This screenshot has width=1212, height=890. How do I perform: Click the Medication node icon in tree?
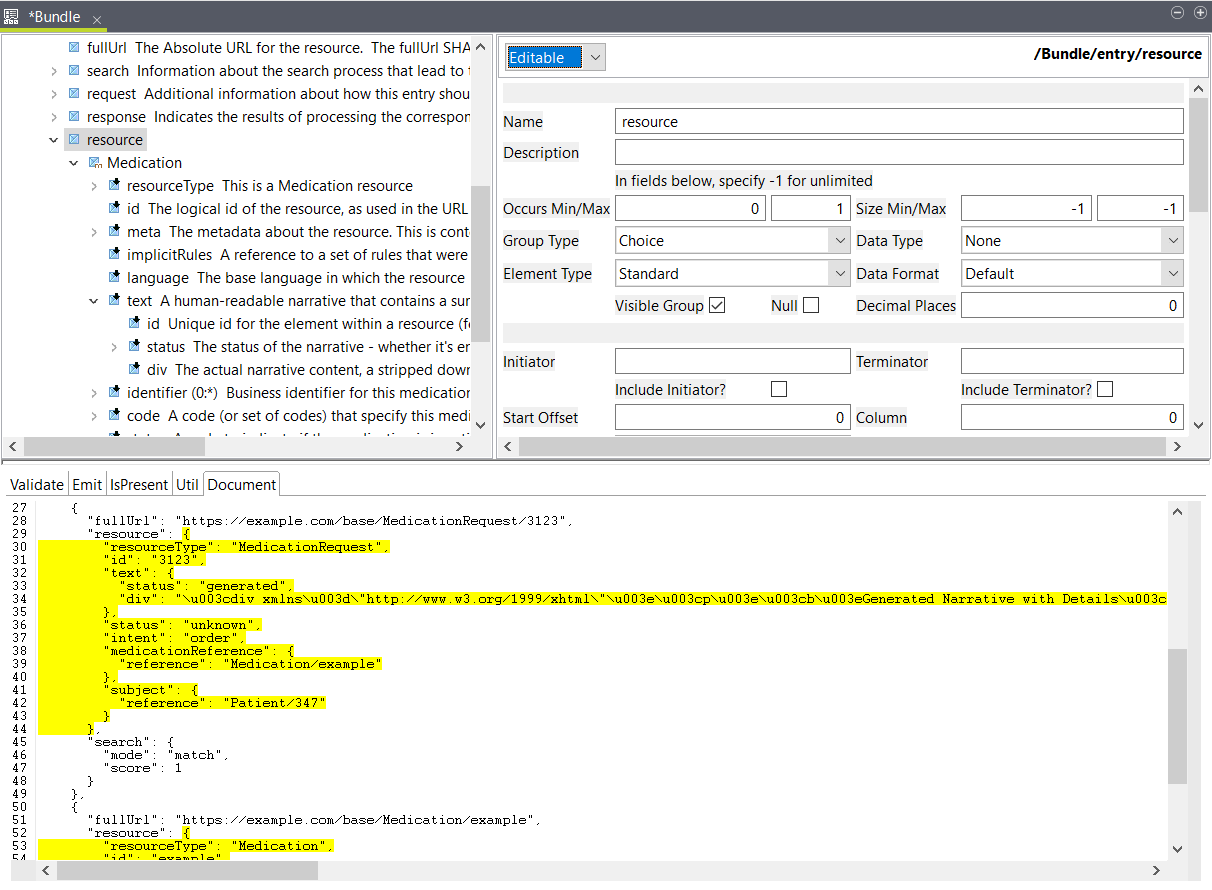click(x=95, y=163)
